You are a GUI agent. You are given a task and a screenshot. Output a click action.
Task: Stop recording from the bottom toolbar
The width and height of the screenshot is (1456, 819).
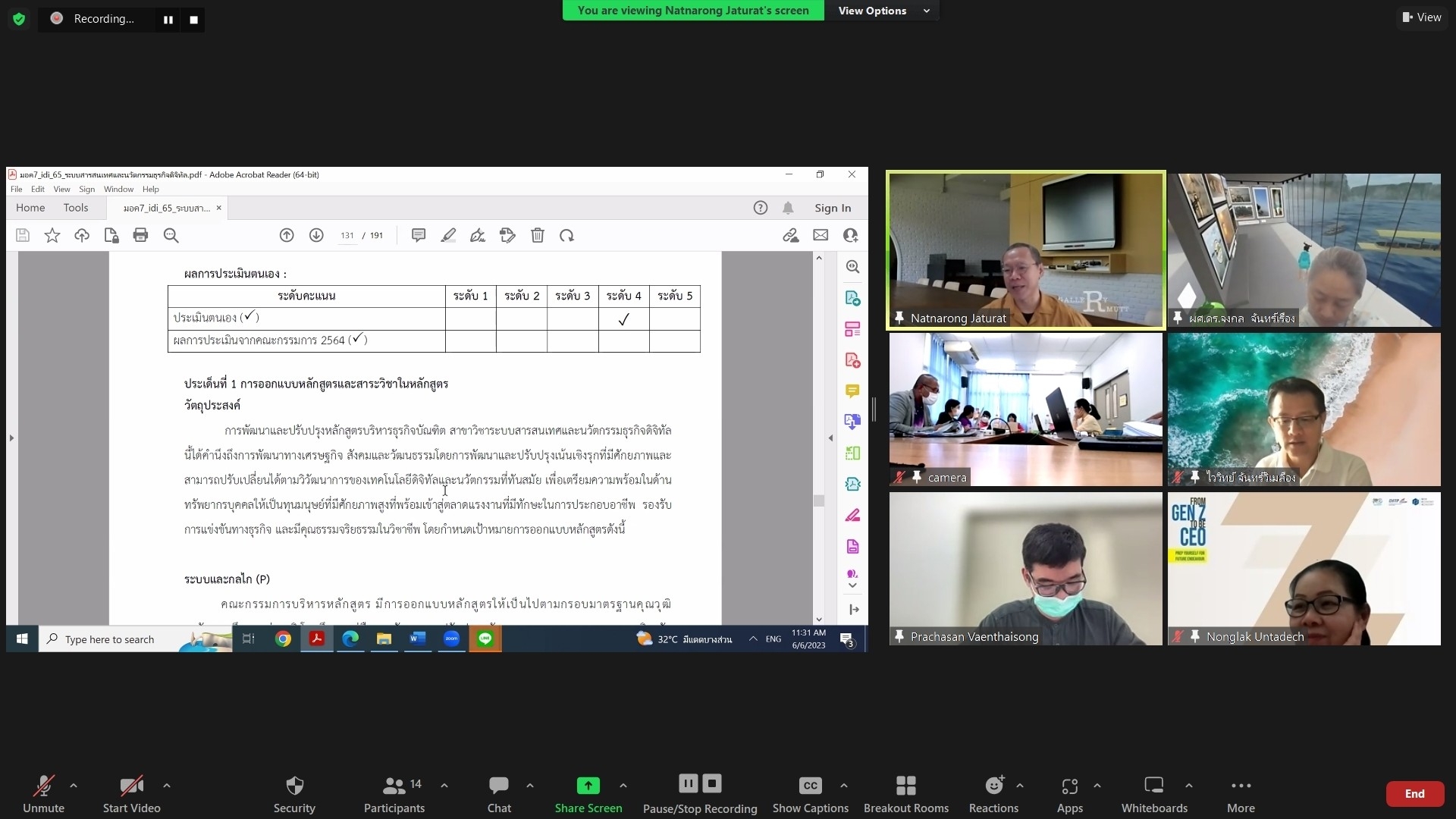[x=712, y=783]
